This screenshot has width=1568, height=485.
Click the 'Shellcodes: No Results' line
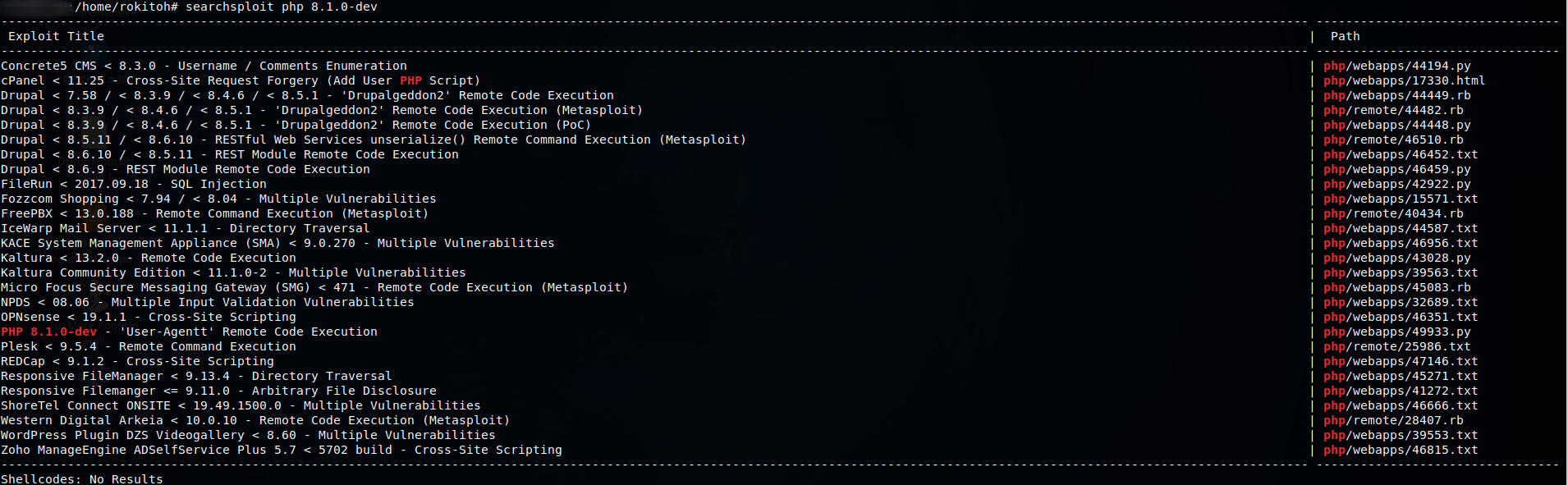(x=81, y=478)
